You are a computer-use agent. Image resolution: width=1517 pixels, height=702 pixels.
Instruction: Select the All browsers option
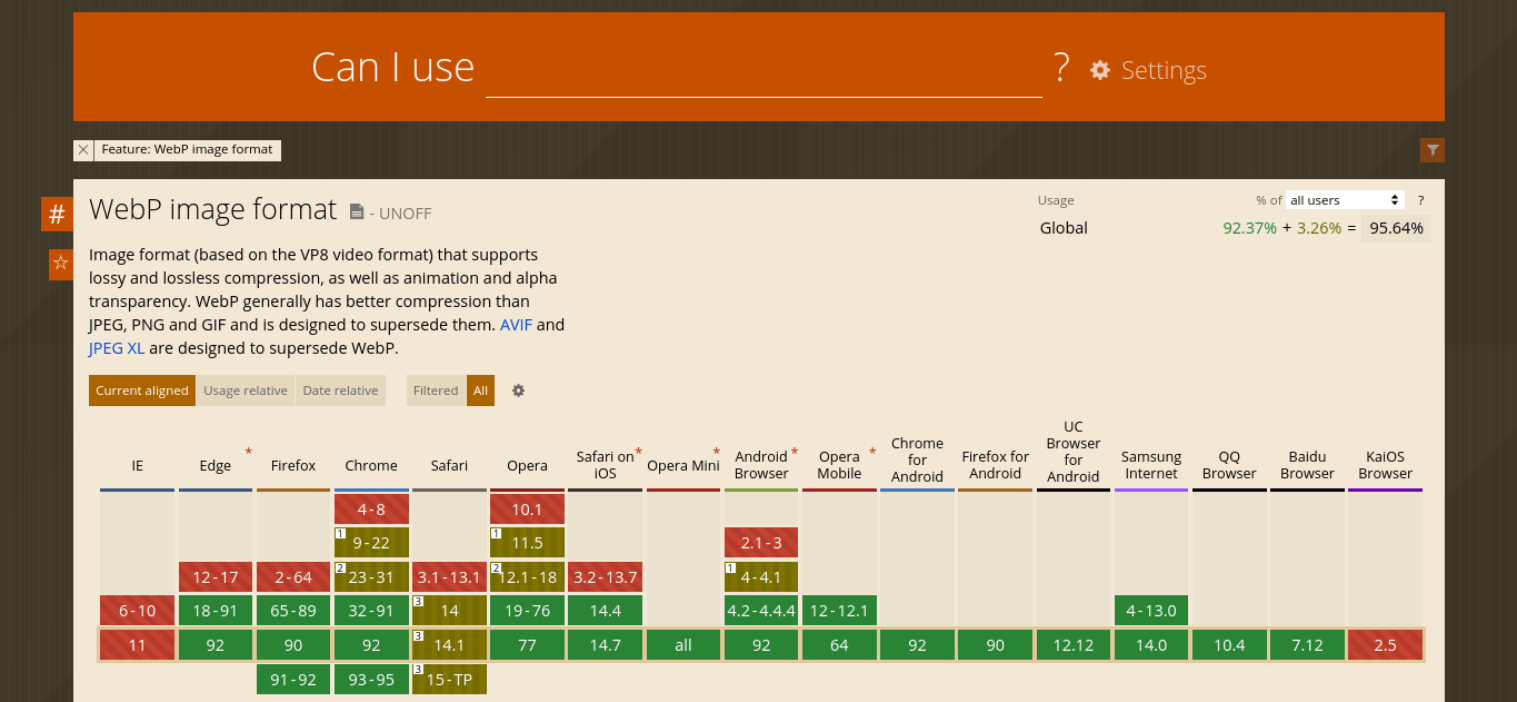coord(481,391)
